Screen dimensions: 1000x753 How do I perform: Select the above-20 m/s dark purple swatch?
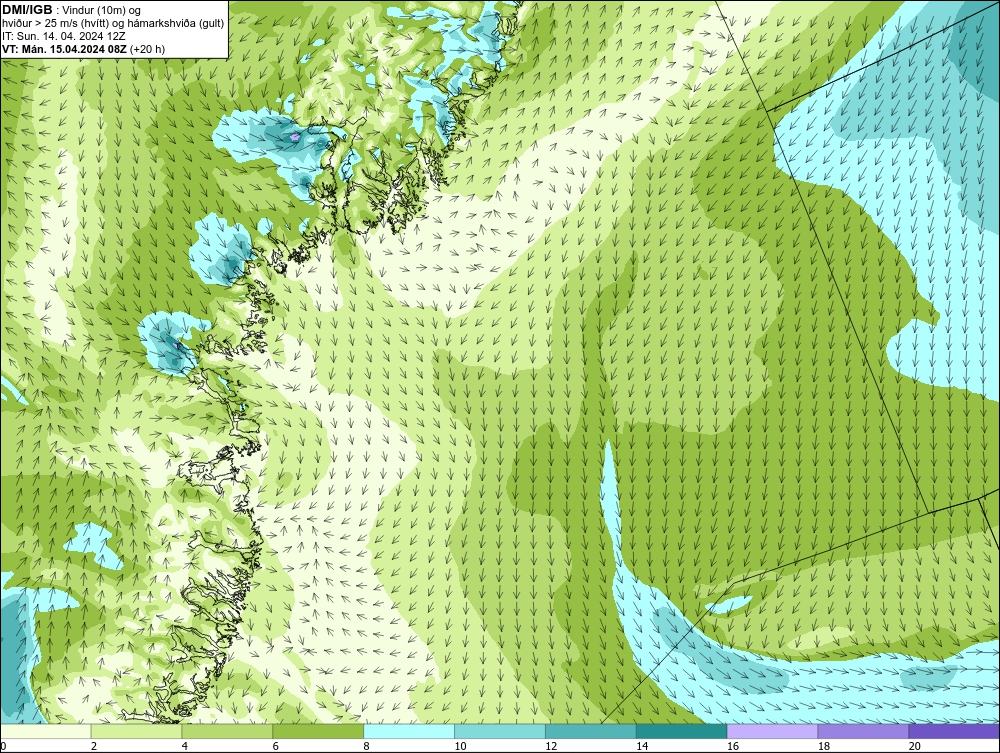click(954, 731)
